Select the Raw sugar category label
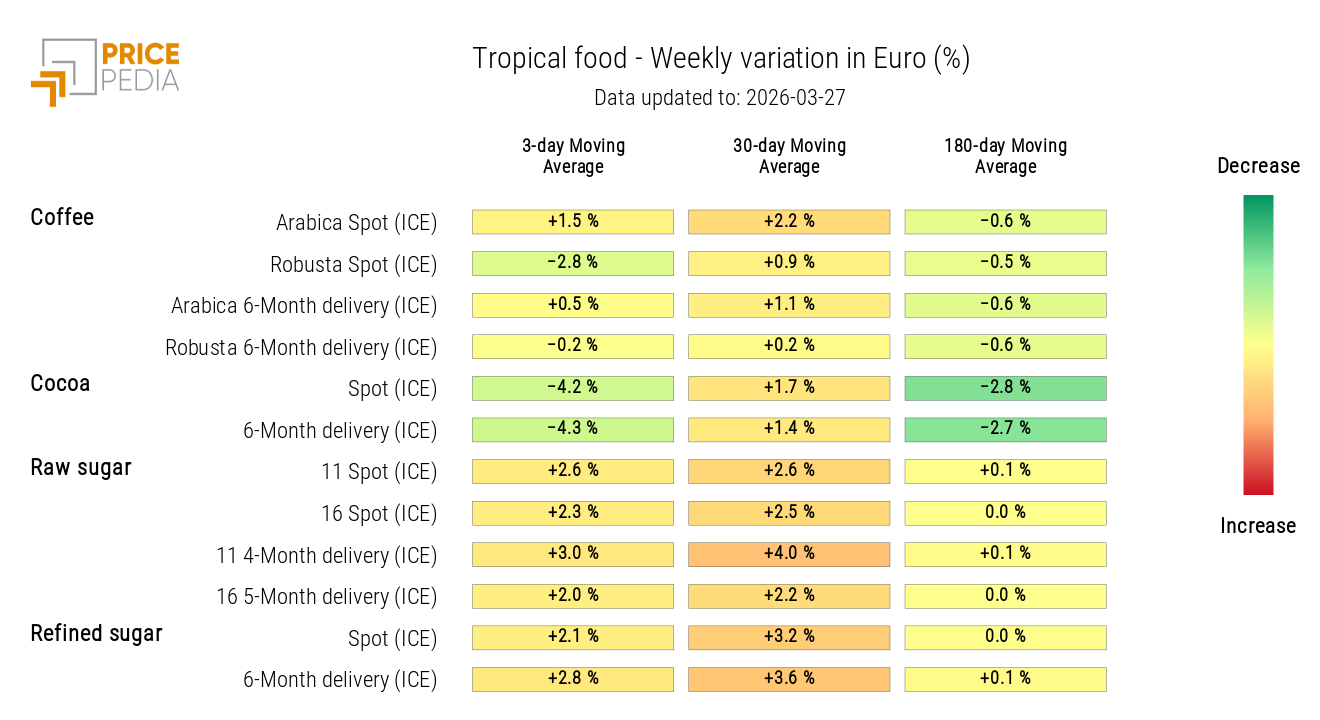This screenshot has width=1320, height=720. pyautogui.click(x=81, y=467)
